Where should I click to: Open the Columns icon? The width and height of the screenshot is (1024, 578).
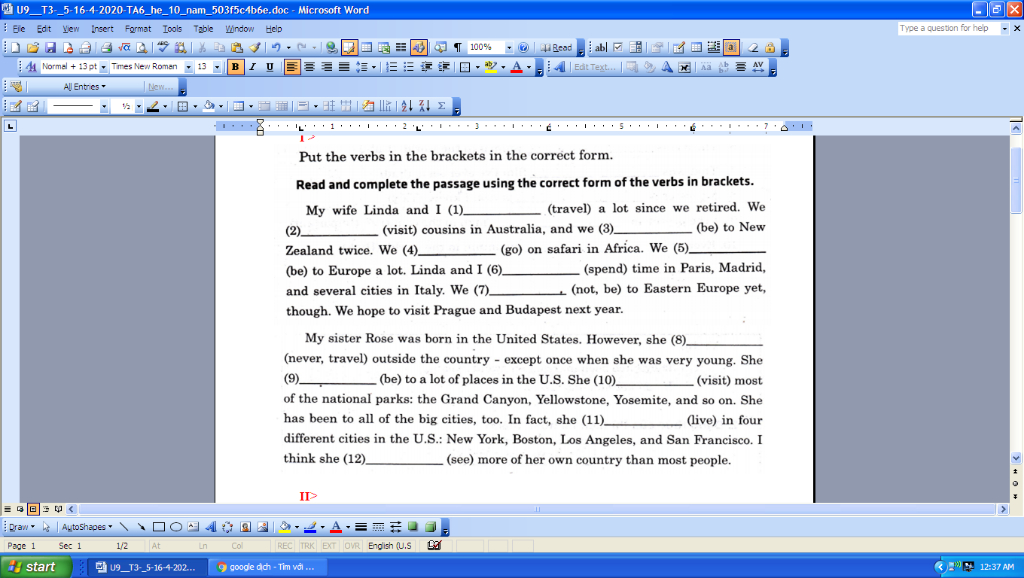(401, 48)
